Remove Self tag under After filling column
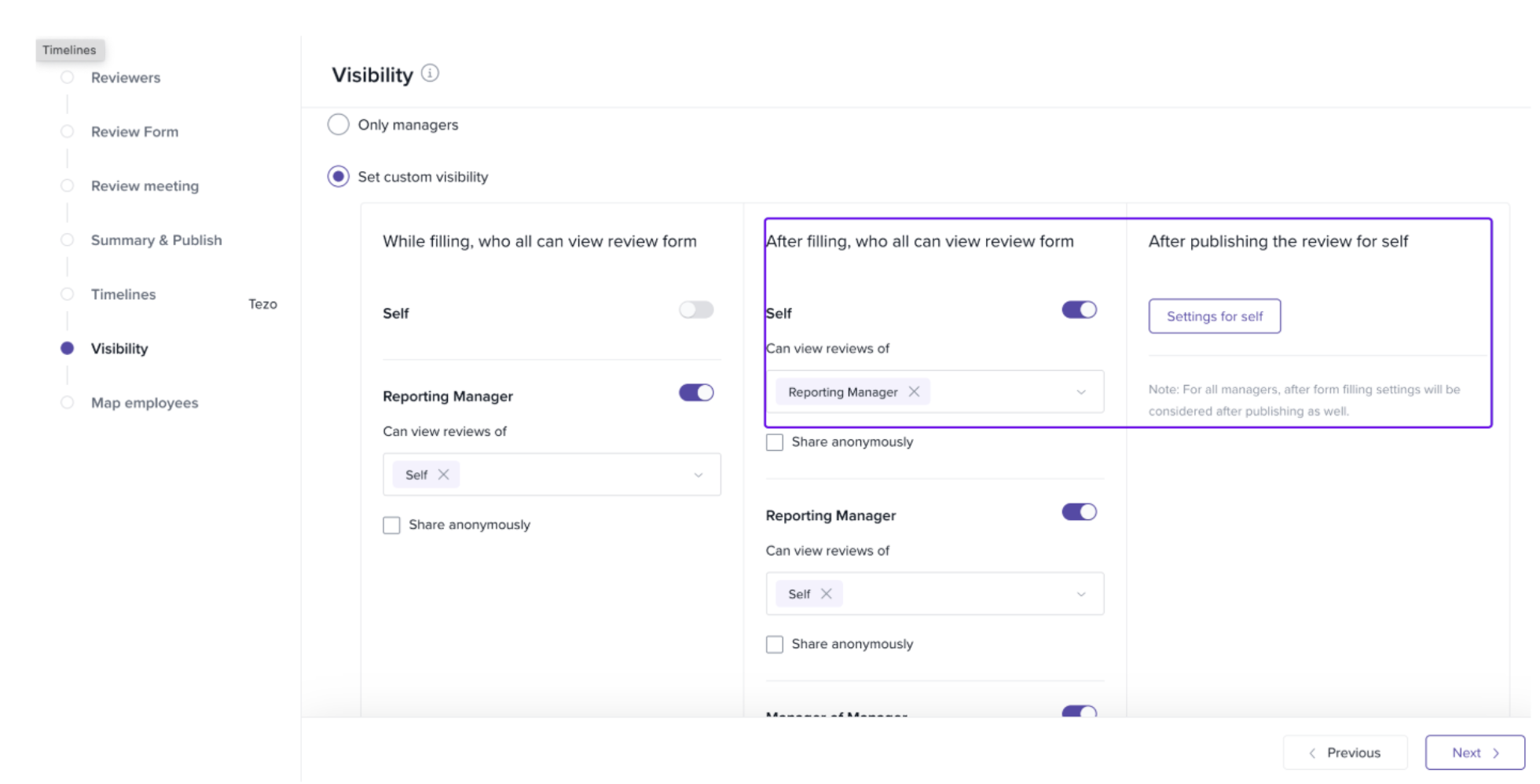Screen dimensions: 1540x784 point(826,594)
